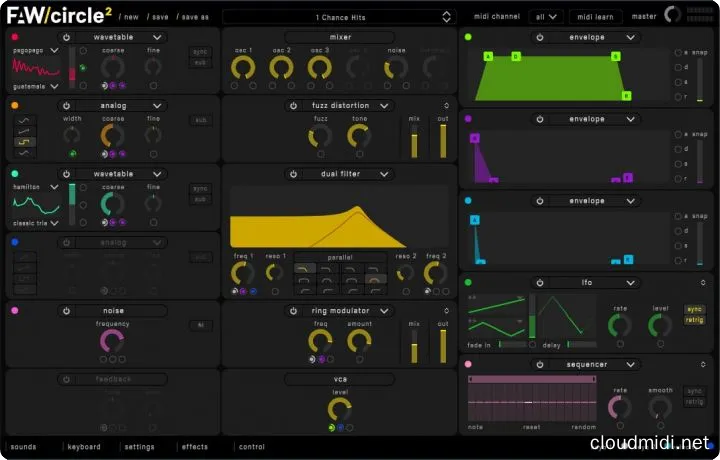
Task: Click the noise frequency knob
Action: coord(112,341)
